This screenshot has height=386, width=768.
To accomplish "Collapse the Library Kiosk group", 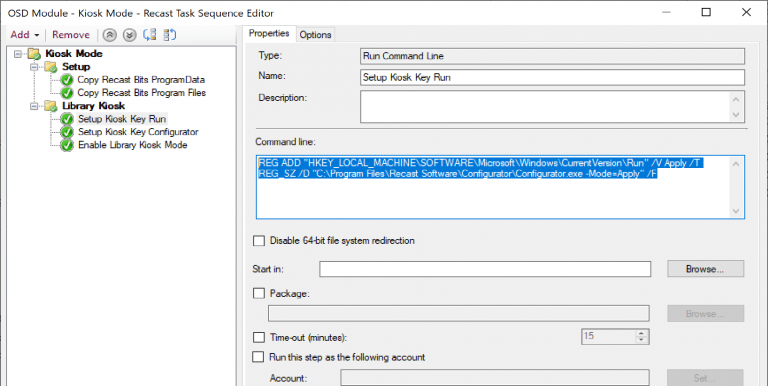I will click(34, 106).
